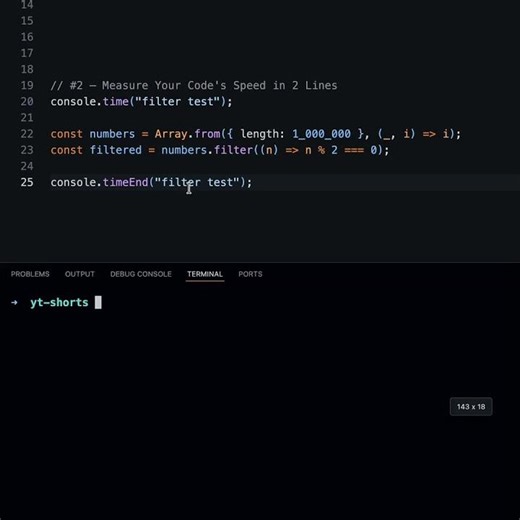
Task: Focus the terminal input cursor block
Action: coord(98,302)
